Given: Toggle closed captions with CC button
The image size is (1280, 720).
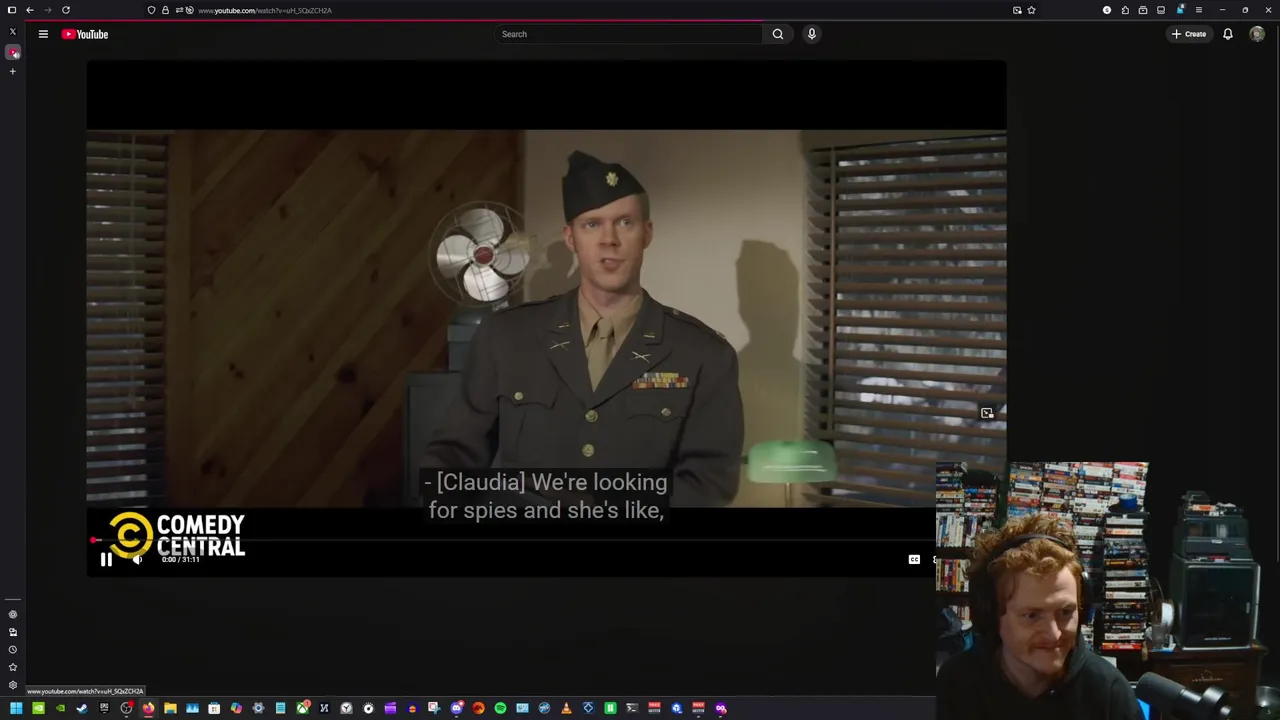Looking at the screenshot, I should point(914,560).
